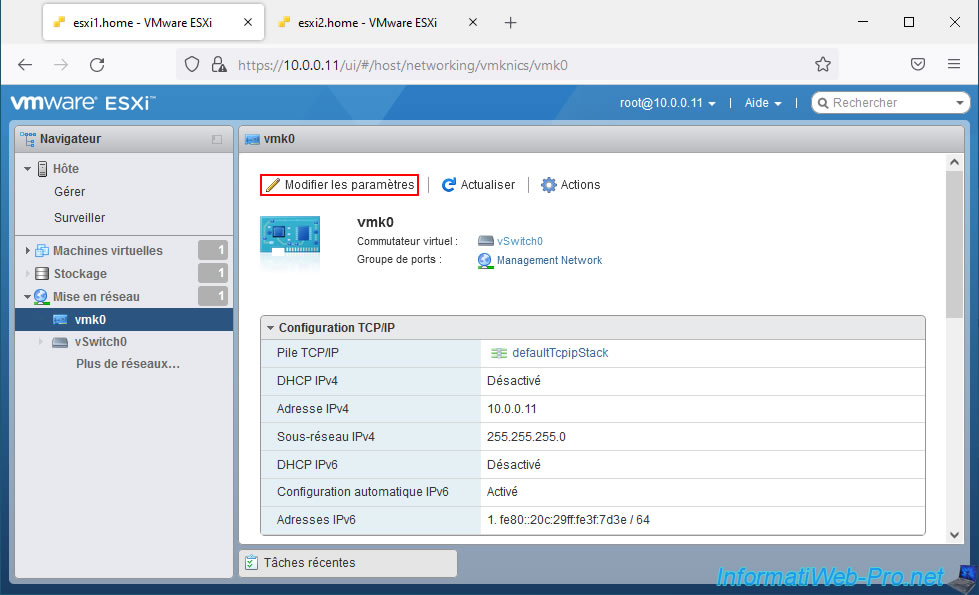Reload the page with the refresh icon
The width and height of the screenshot is (979, 595).
point(97,65)
